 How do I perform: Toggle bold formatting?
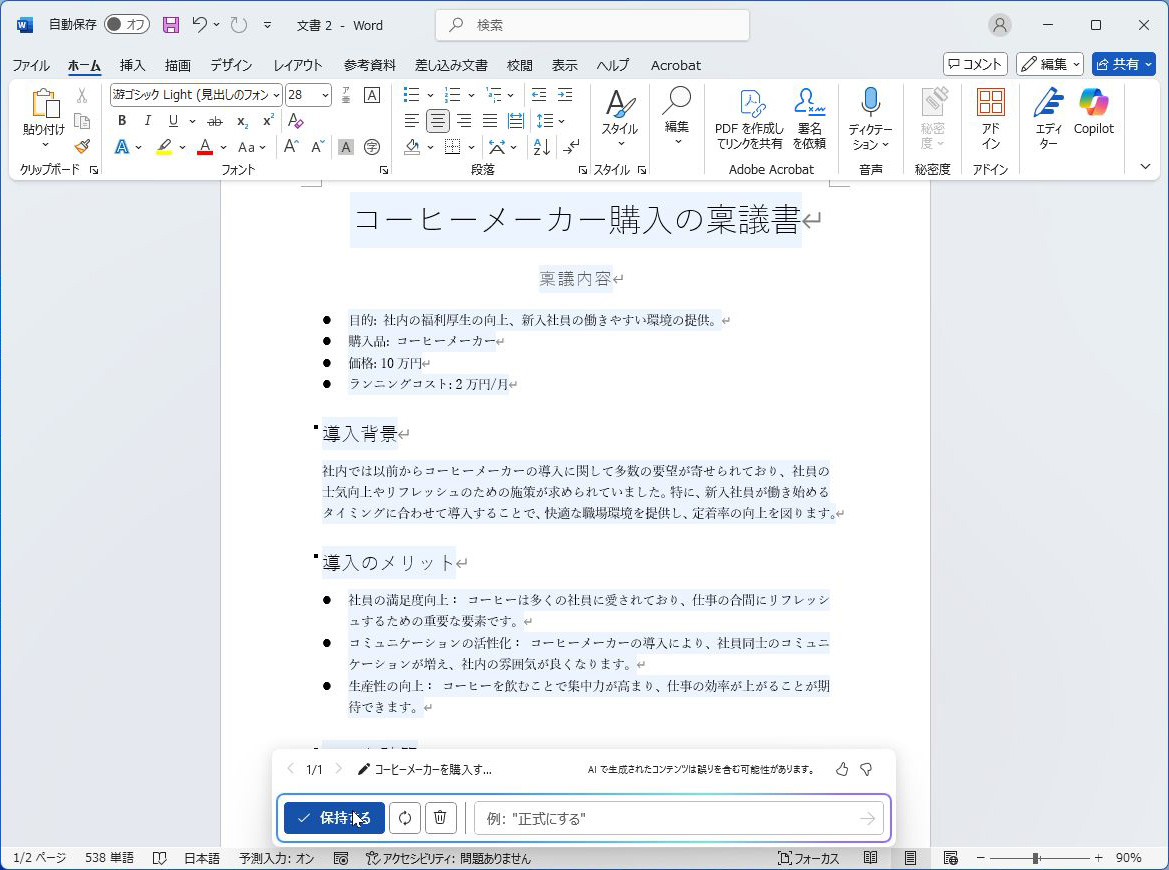(122, 121)
